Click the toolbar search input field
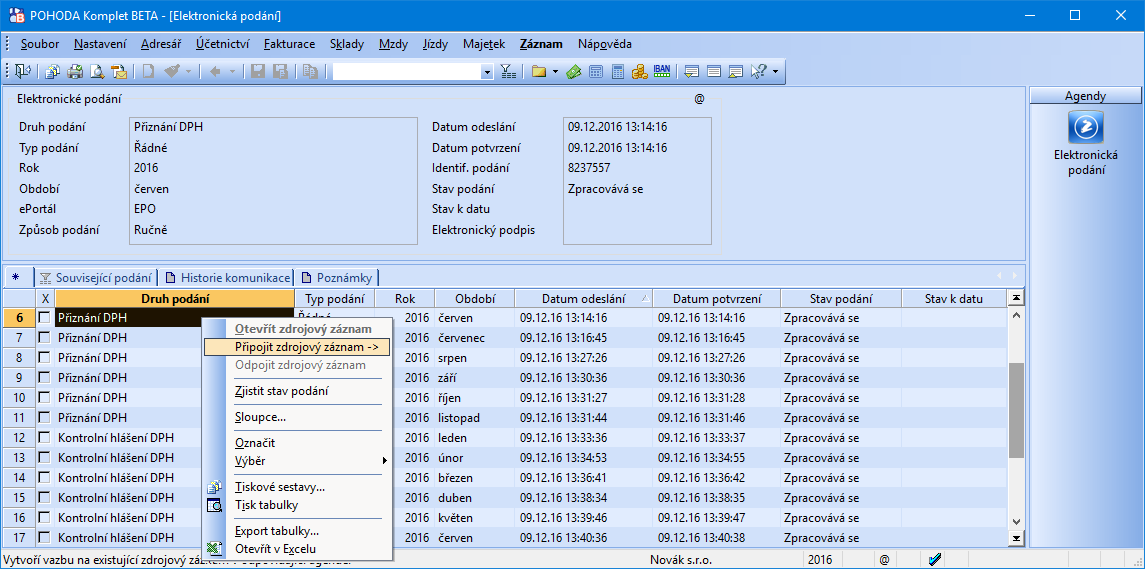The image size is (1145, 569). point(407,72)
